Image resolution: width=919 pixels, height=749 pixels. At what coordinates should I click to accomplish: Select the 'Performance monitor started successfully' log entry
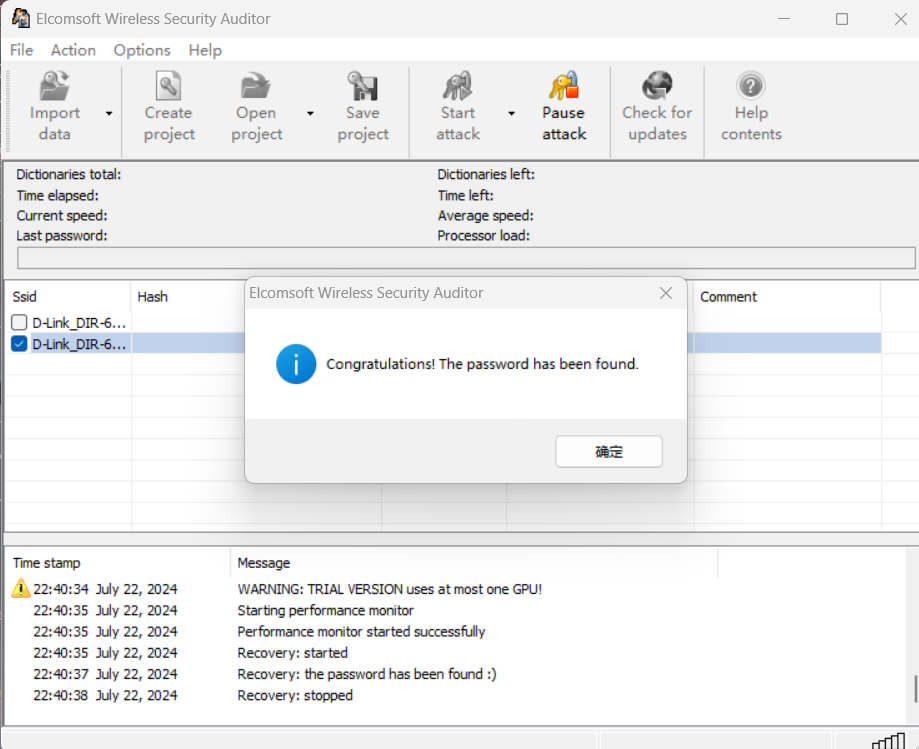point(361,631)
